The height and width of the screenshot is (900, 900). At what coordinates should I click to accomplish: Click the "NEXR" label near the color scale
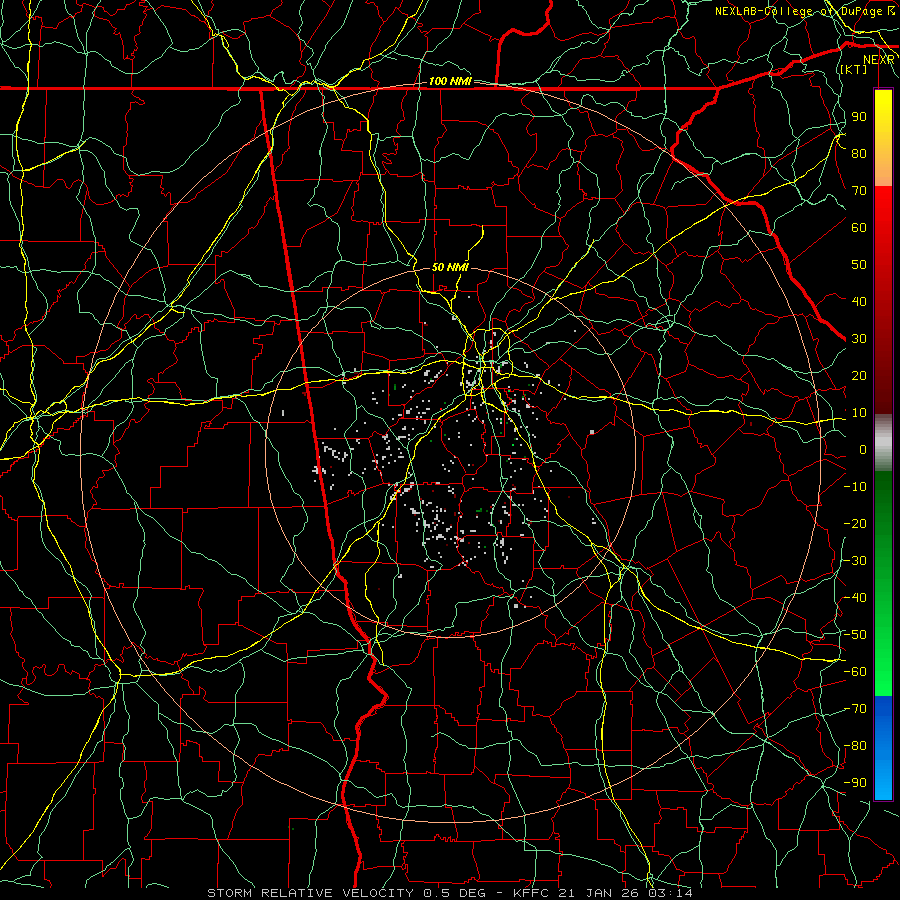coord(878,60)
